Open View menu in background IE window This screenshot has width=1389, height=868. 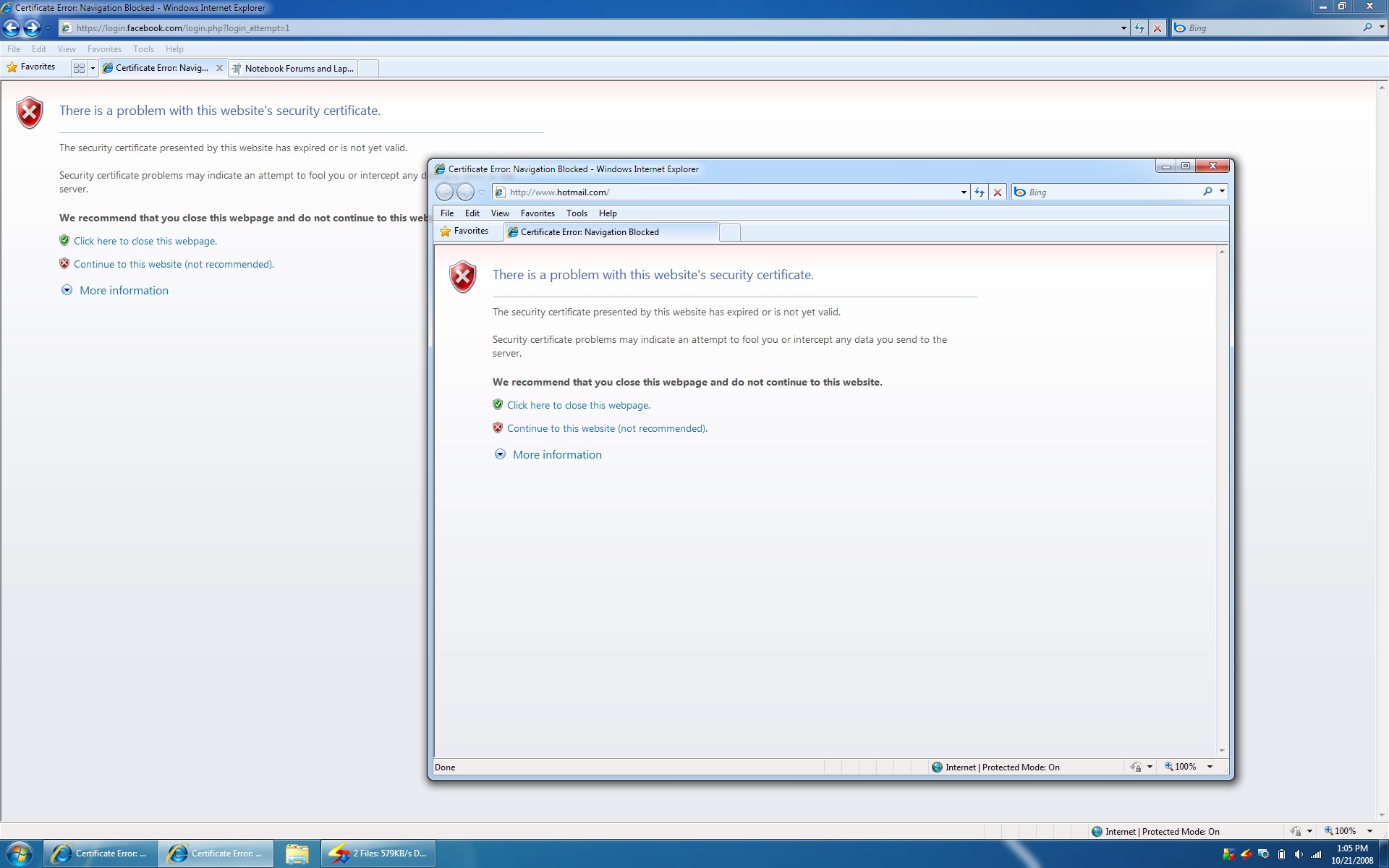tap(67, 49)
